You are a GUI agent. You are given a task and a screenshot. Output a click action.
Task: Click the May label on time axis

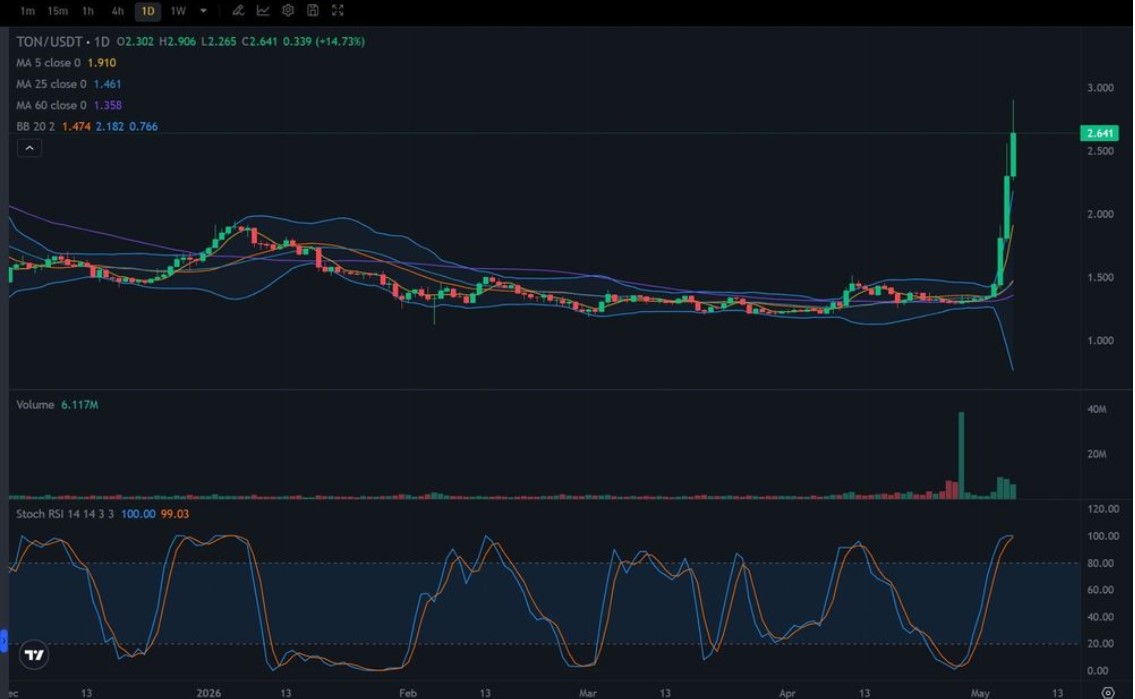coord(979,692)
